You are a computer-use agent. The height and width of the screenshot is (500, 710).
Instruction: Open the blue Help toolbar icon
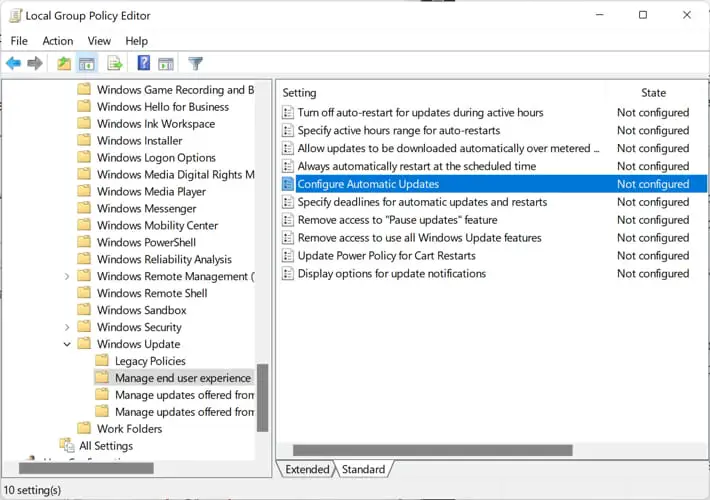coord(144,63)
